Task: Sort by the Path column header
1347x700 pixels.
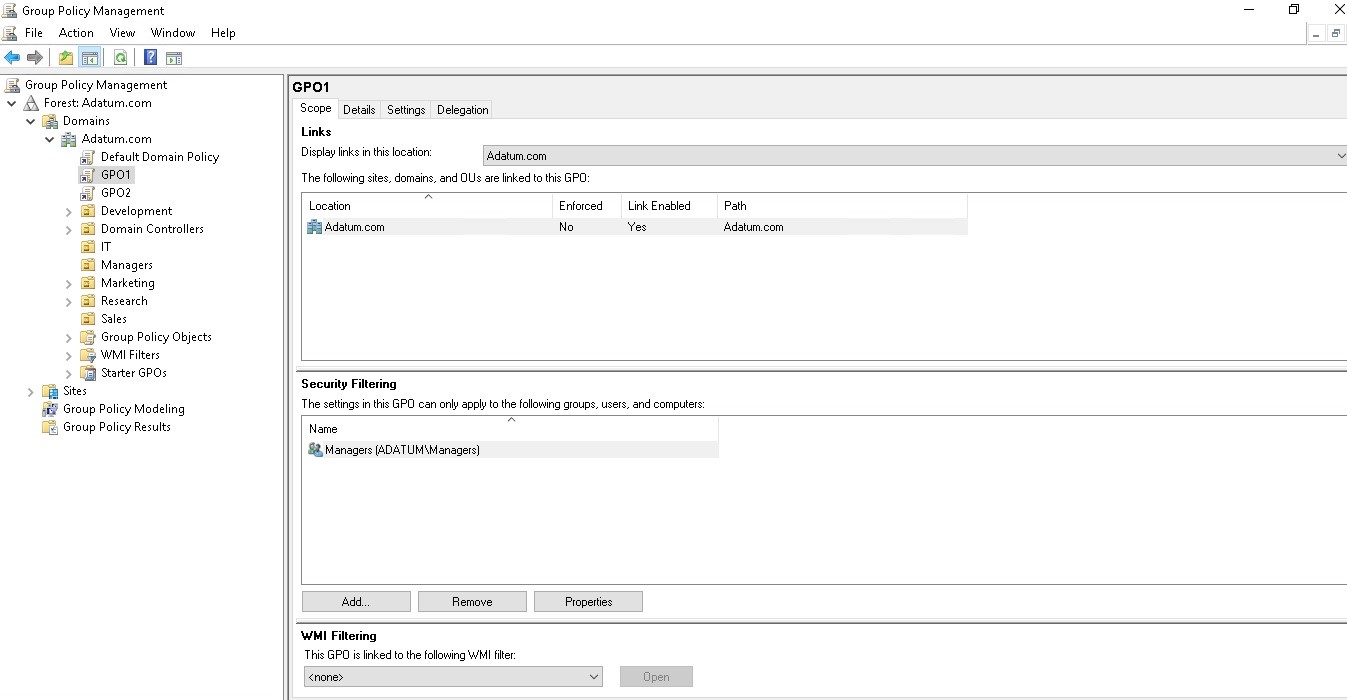Action: (x=842, y=205)
